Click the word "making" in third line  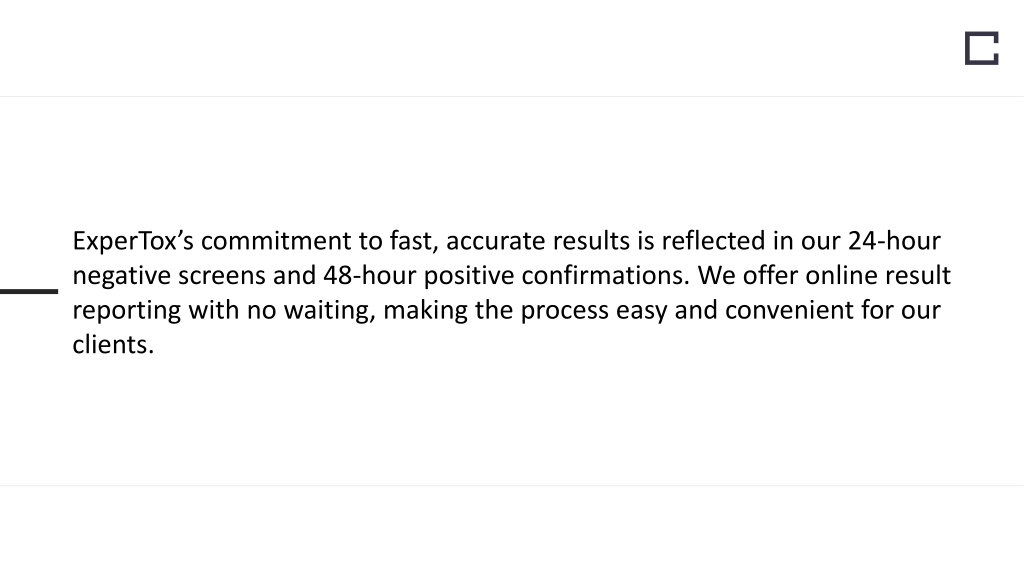[x=425, y=310]
